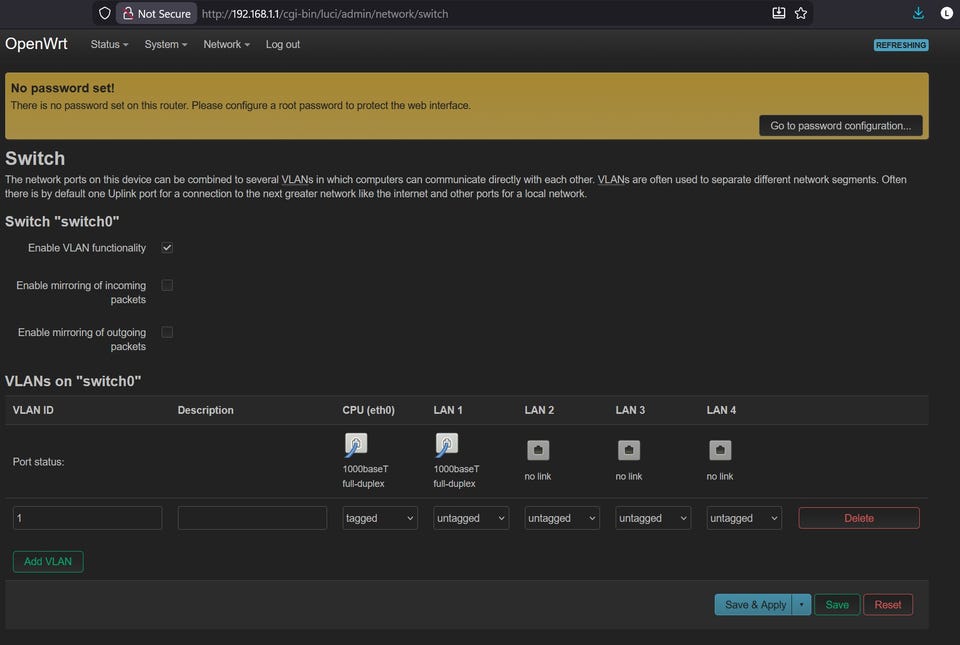Add a new VLAN entry
The width and height of the screenshot is (960, 645).
coord(48,562)
